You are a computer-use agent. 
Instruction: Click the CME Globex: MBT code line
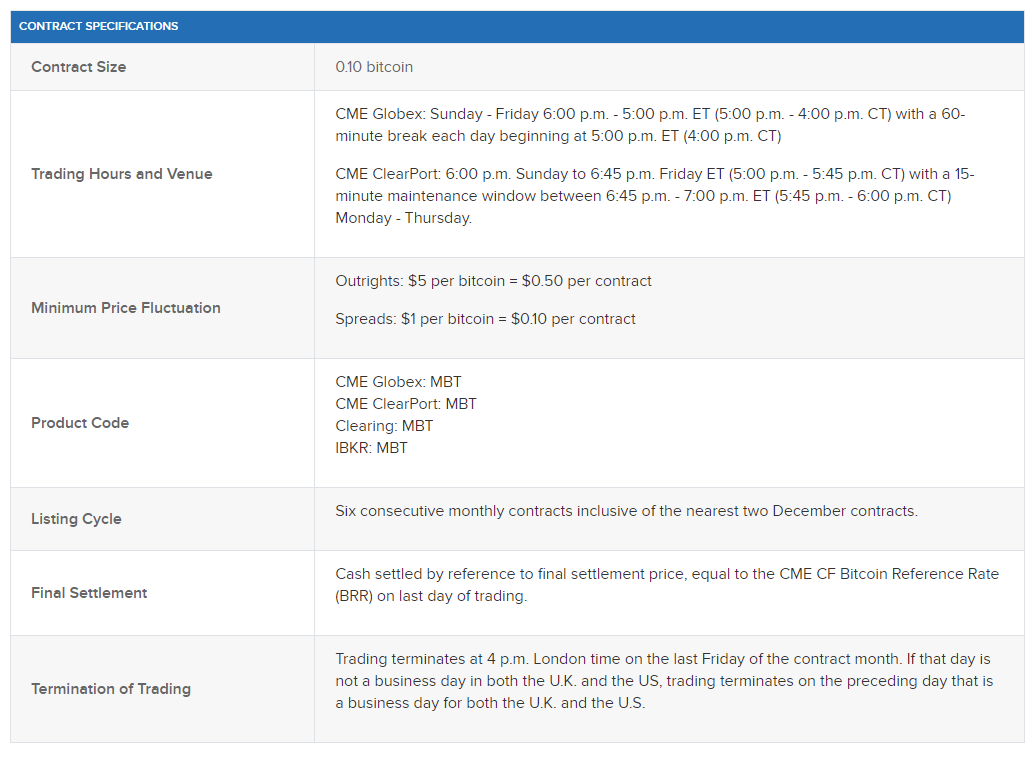pyautogui.click(x=398, y=382)
